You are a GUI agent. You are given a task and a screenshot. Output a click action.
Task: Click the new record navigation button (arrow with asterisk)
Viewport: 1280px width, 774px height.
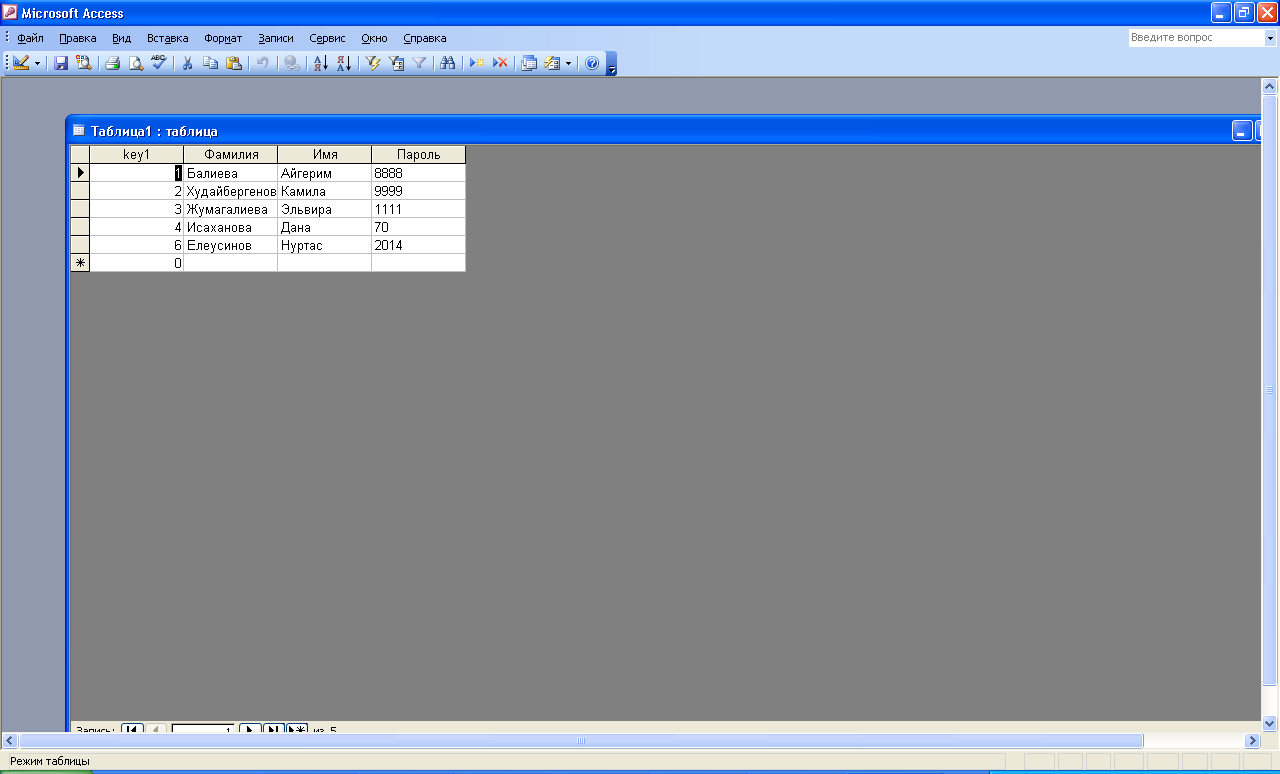(x=297, y=729)
